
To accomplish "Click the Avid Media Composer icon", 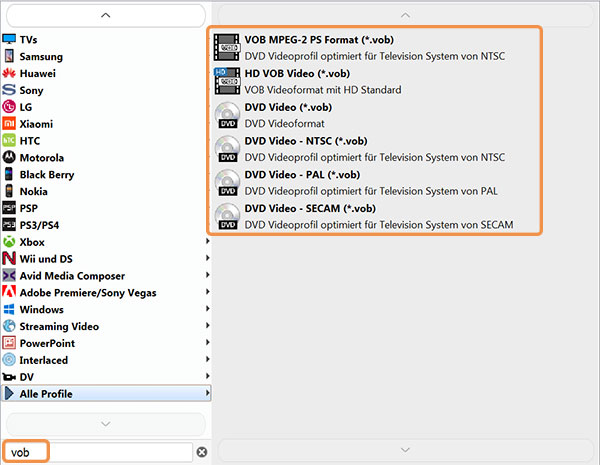I will point(9,275).
